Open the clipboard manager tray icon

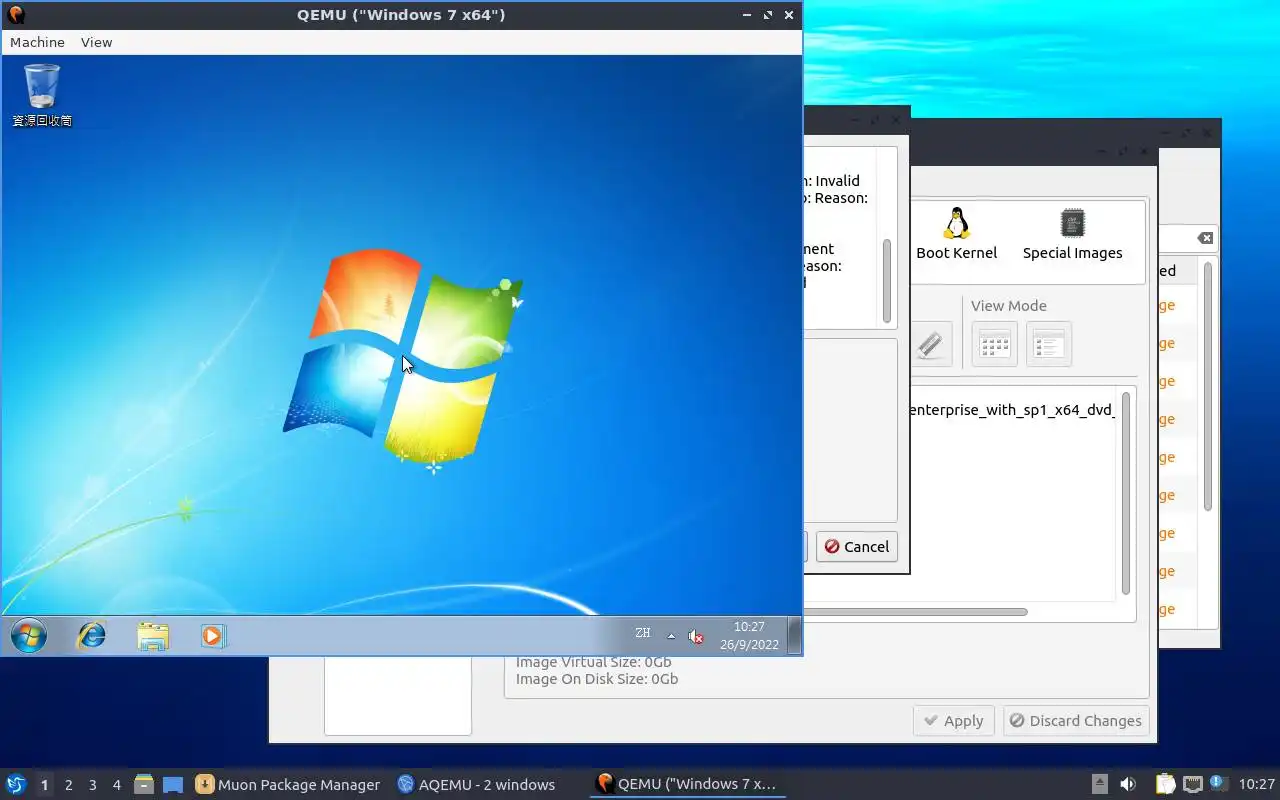[1165, 785]
